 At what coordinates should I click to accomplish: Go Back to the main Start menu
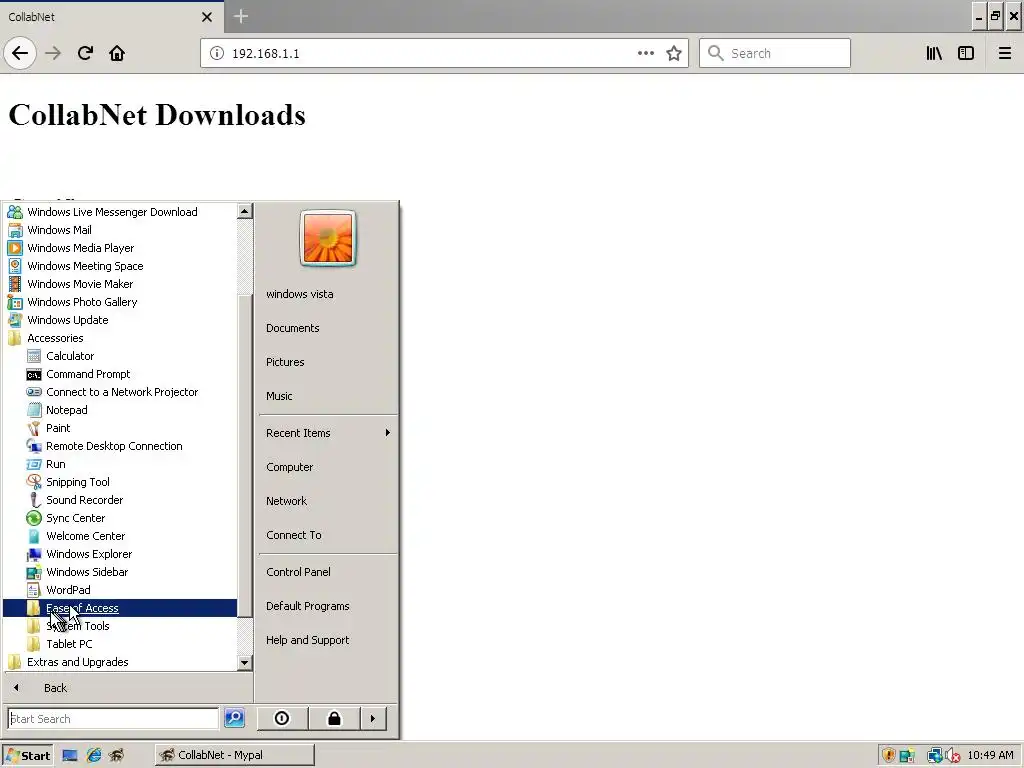pos(128,688)
